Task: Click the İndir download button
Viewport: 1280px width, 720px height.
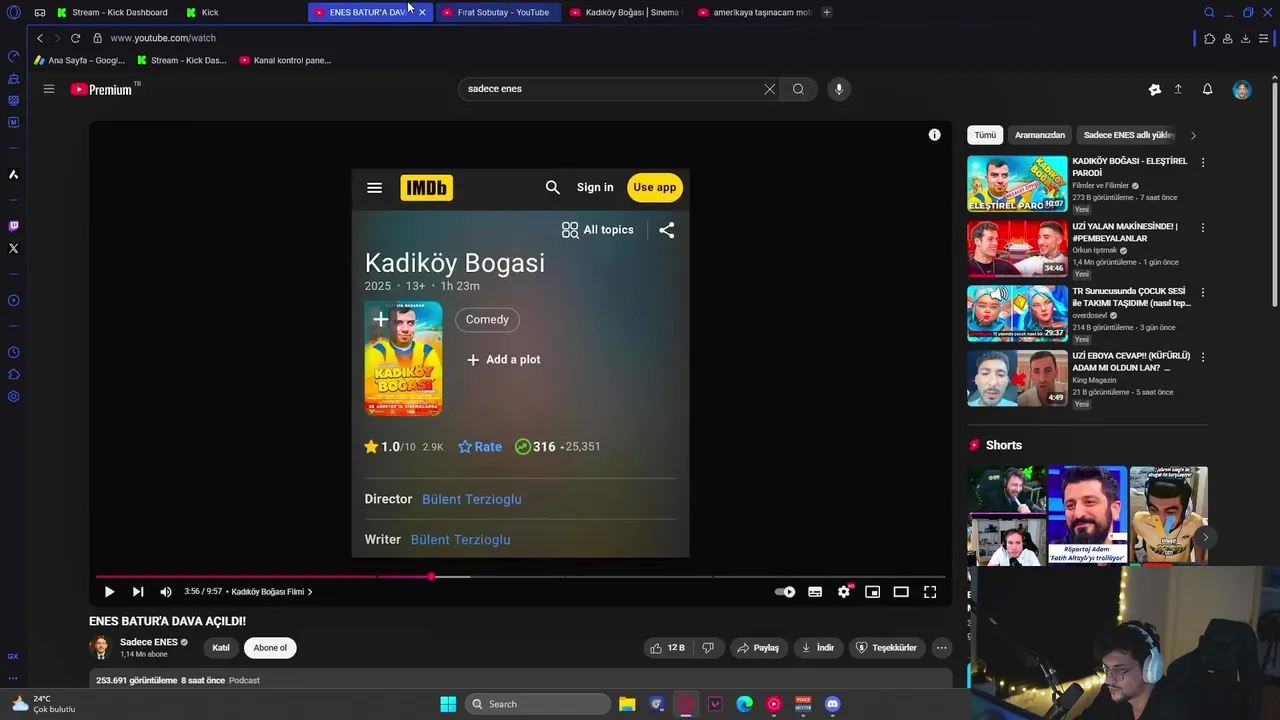Action: 817,648
